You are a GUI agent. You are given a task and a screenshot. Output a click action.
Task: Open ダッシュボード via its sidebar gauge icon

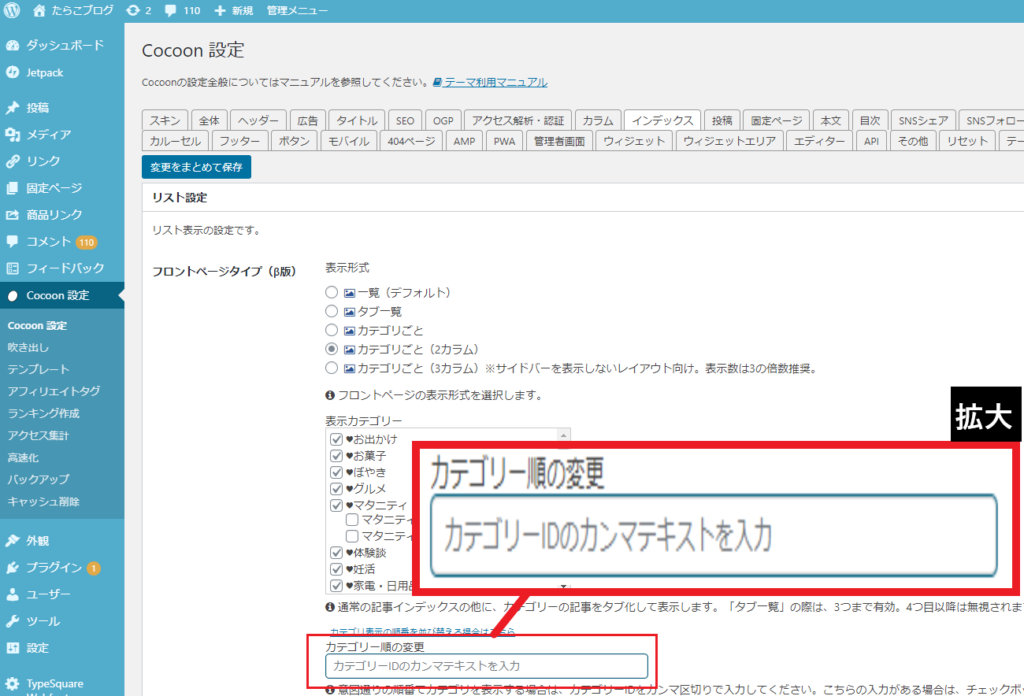[x=12, y=45]
